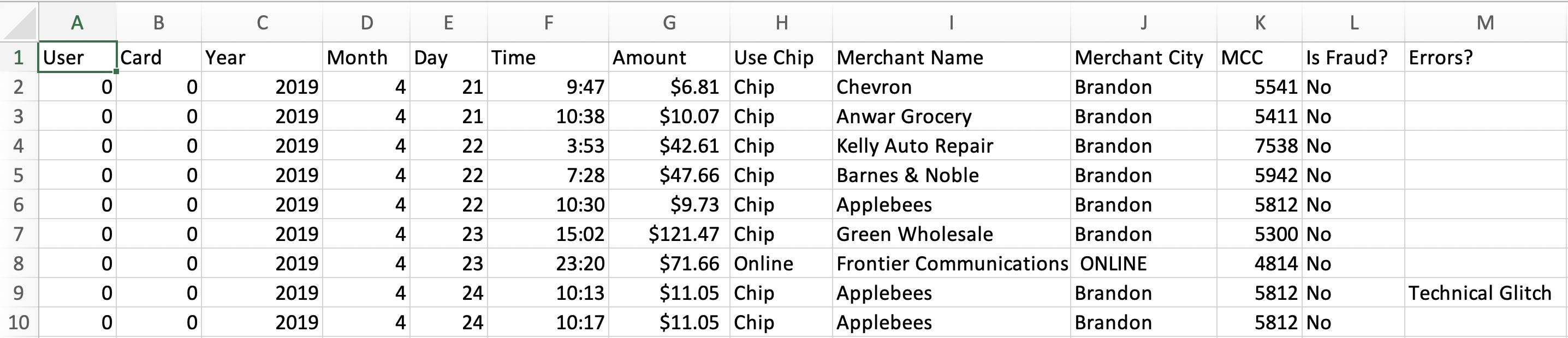Select row 5 header
Screen dimensions: 1568x338
coord(19,175)
